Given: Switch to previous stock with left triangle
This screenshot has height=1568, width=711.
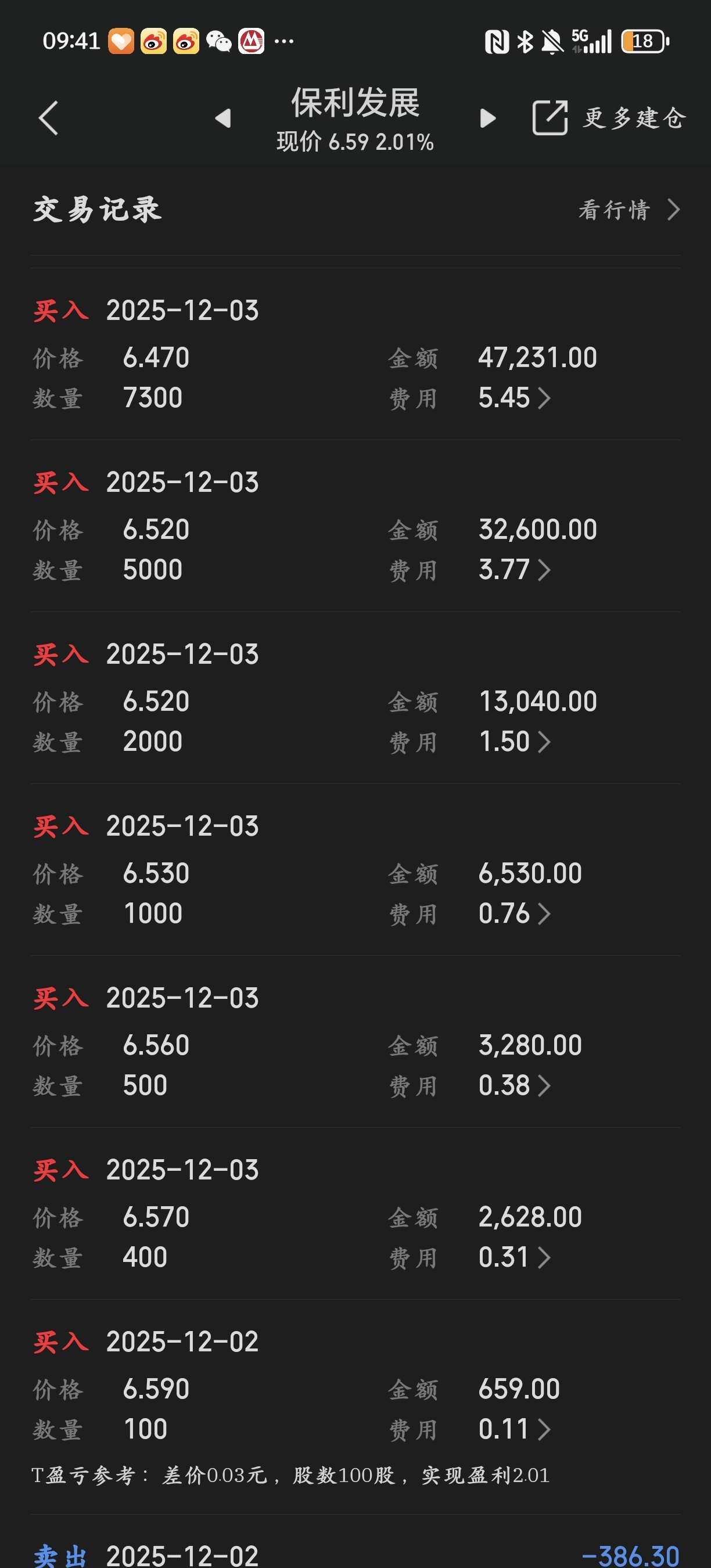Looking at the screenshot, I should (224, 118).
